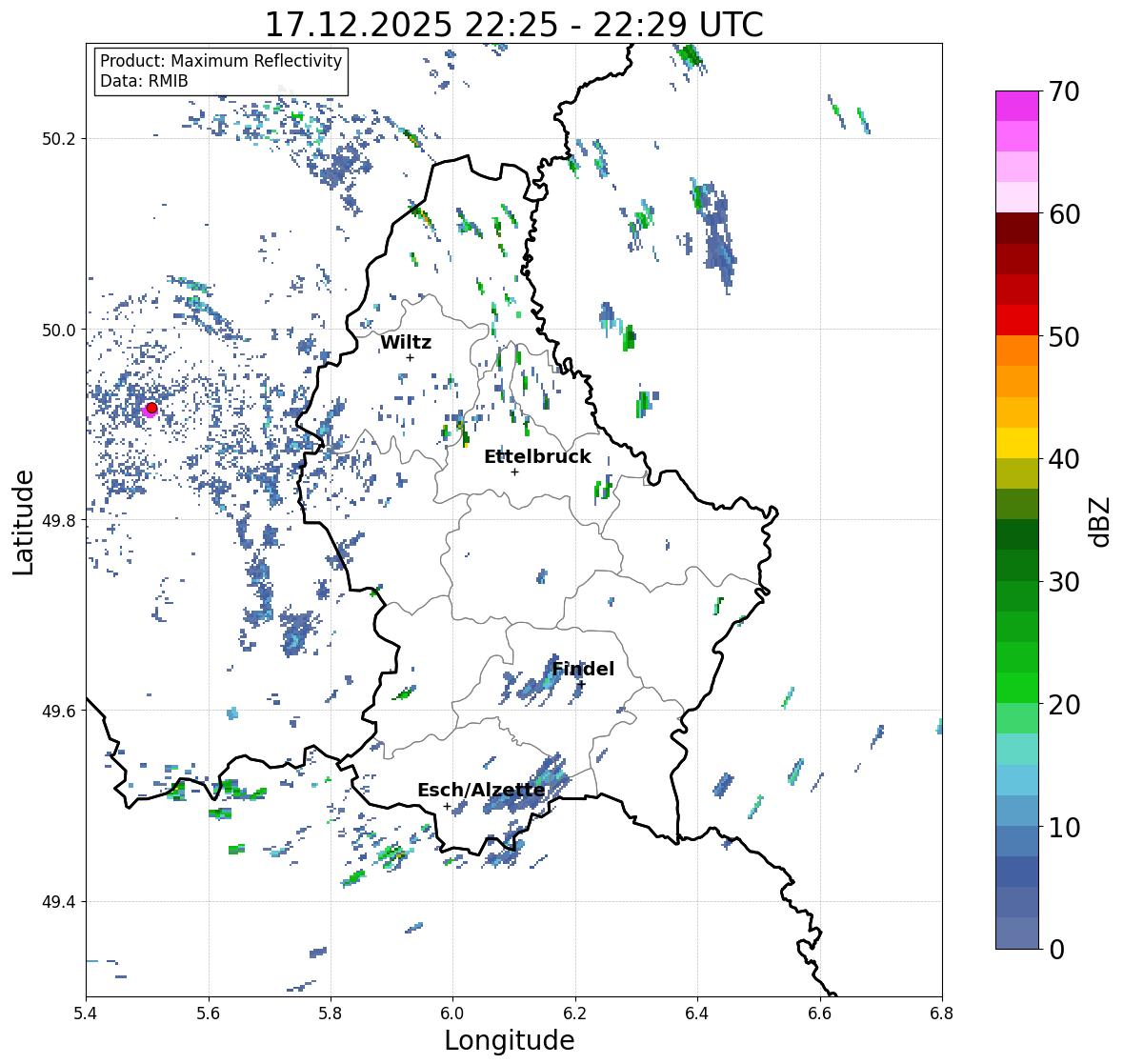The image size is (1123, 1064).
Task: Click the longitude tick label 6.2
Action: pos(575,1013)
